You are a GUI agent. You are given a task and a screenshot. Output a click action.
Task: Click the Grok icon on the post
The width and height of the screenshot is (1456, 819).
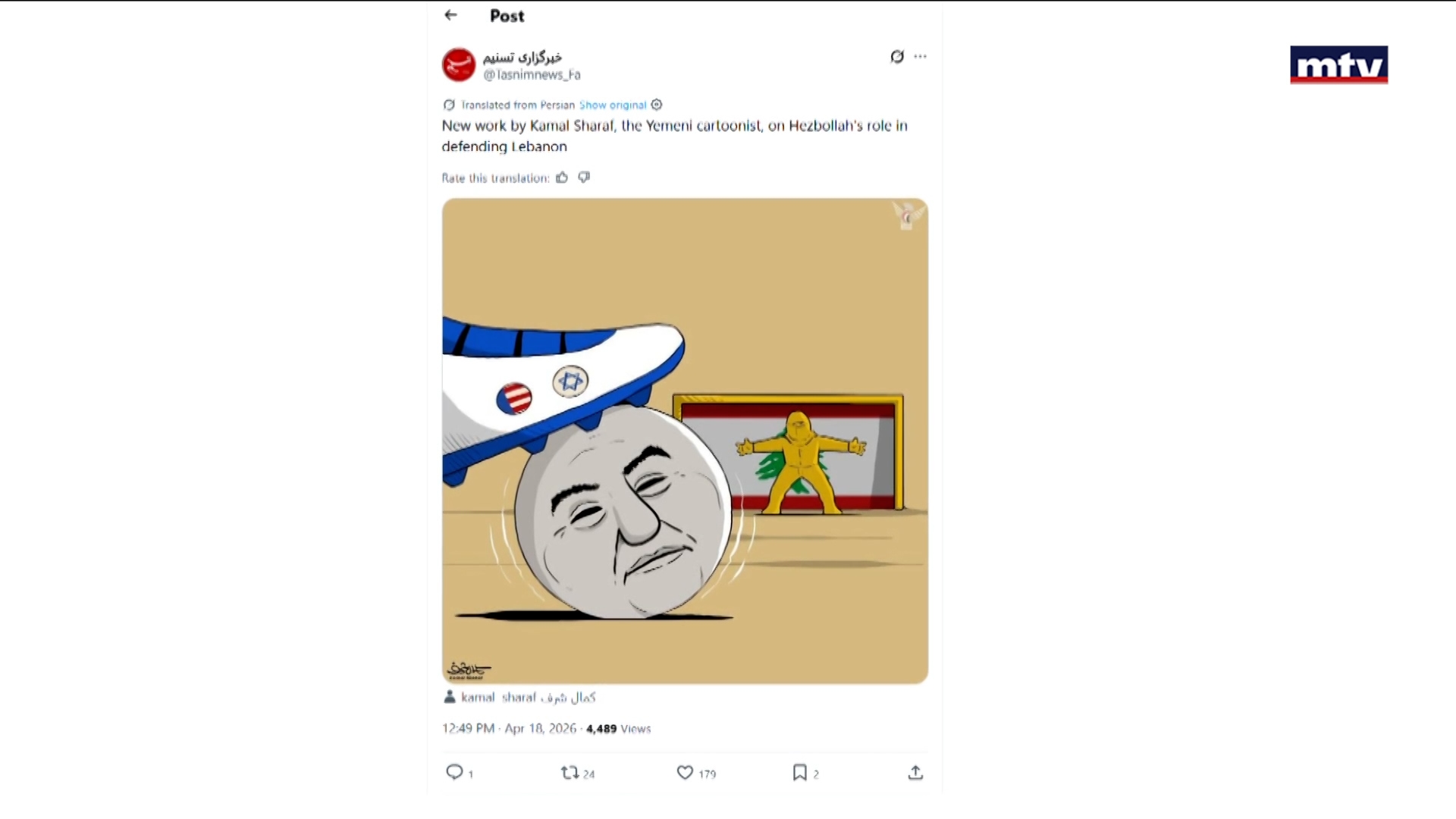tap(897, 57)
